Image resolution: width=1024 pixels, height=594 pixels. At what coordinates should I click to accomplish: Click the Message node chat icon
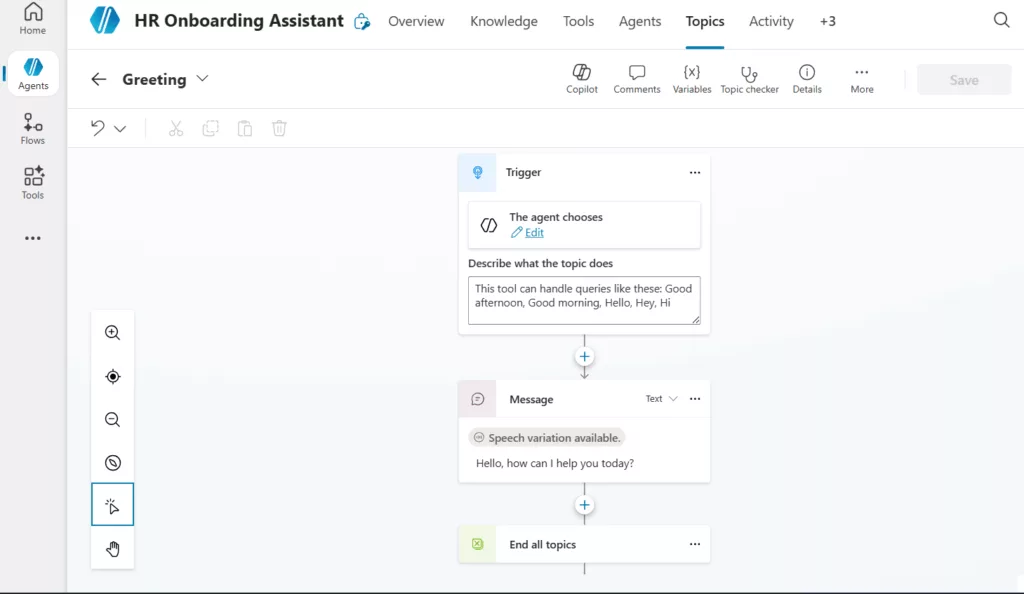477,399
